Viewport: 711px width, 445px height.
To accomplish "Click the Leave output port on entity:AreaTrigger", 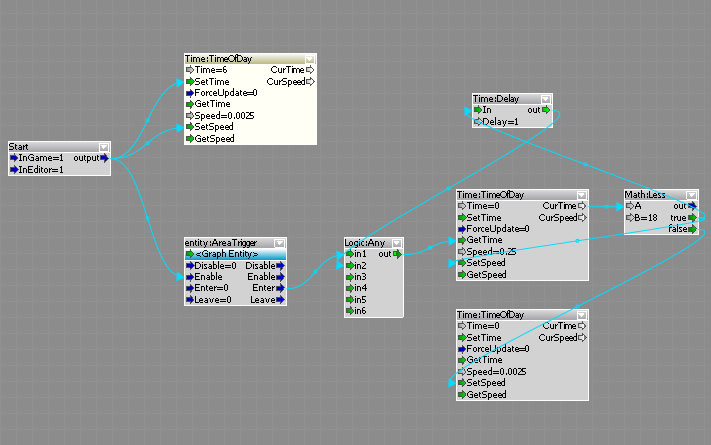I will pos(281,299).
